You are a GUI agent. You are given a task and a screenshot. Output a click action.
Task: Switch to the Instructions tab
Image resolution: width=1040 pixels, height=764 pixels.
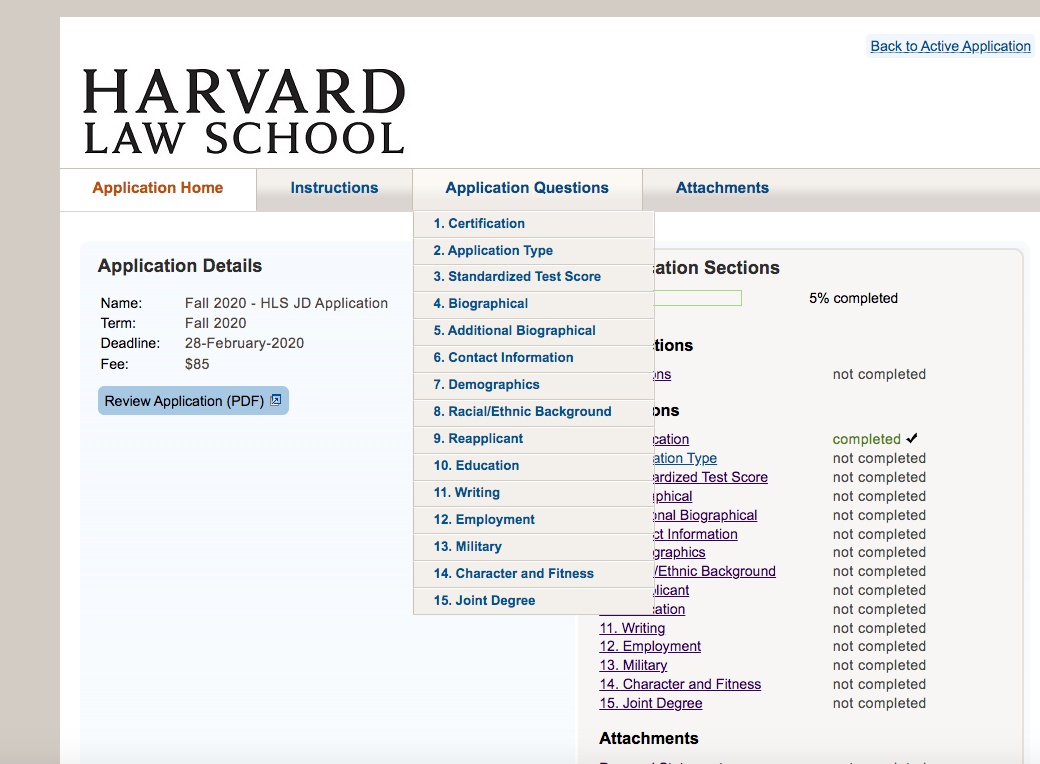click(334, 188)
